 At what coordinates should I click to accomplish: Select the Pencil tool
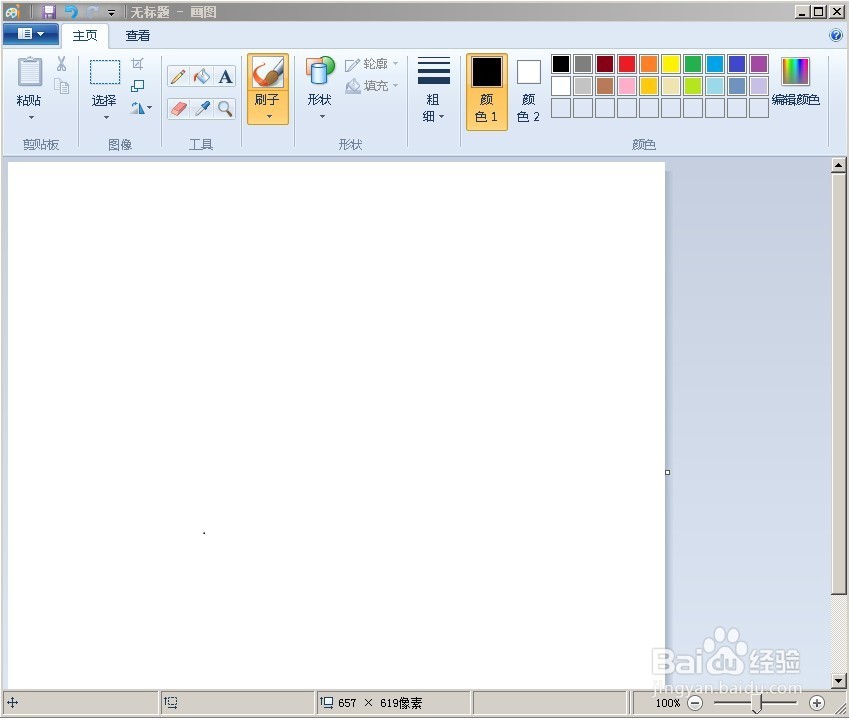178,76
